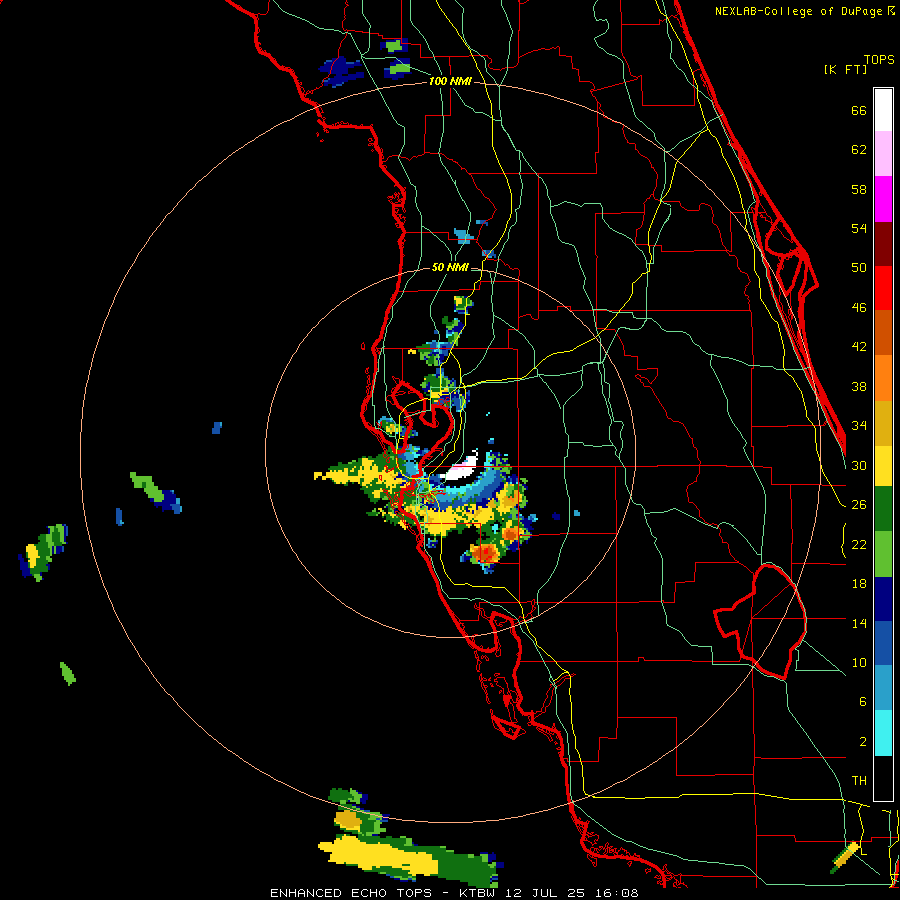Click the '18' scale label
Screen dimensions: 900x900
pyautogui.click(x=859, y=584)
